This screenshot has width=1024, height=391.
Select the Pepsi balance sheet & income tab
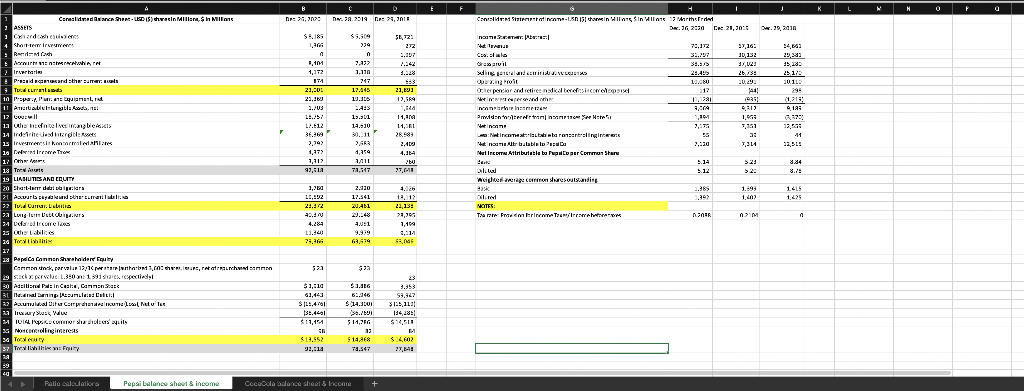coord(171,384)
